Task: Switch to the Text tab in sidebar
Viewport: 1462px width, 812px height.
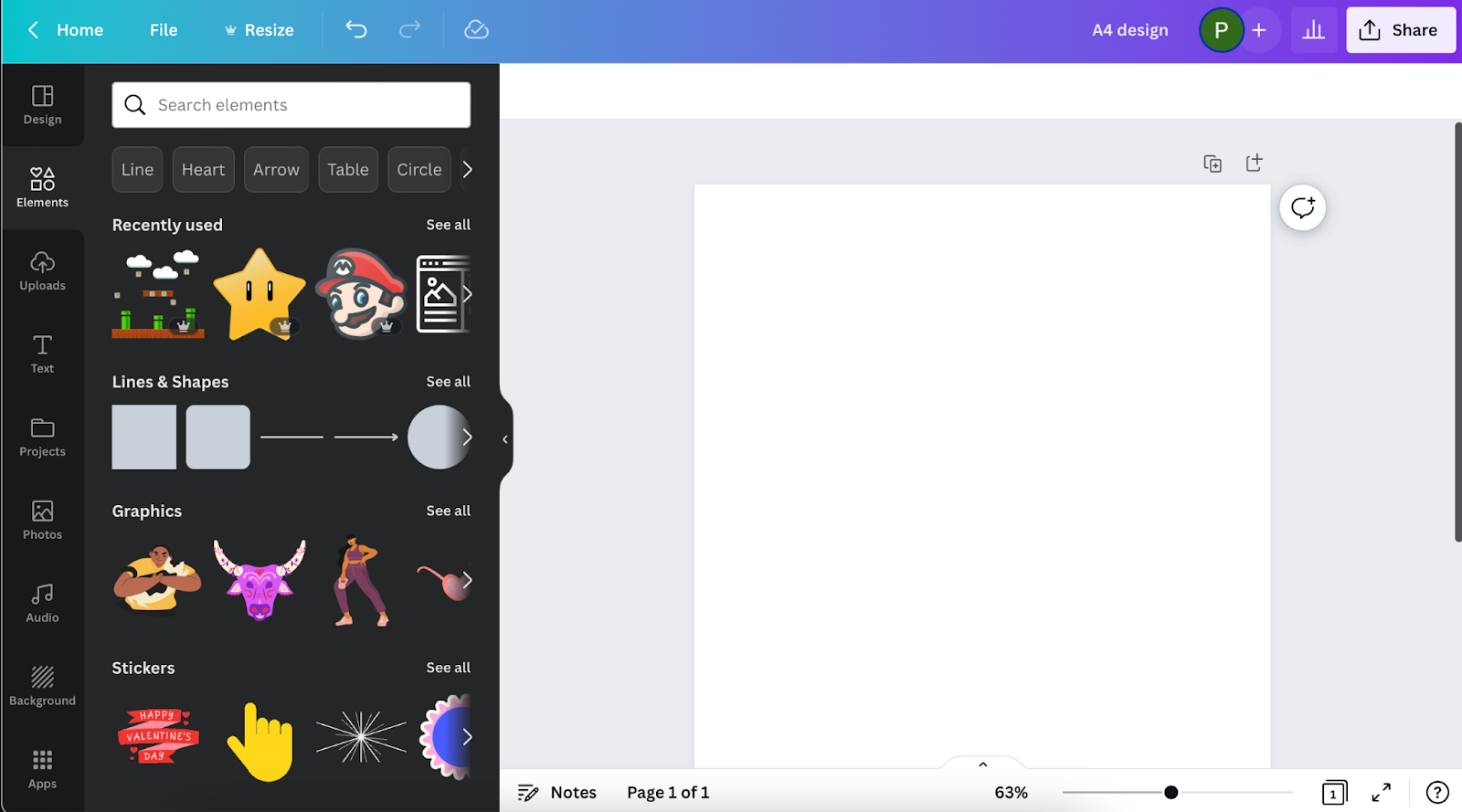Action: tap(42, 353)
